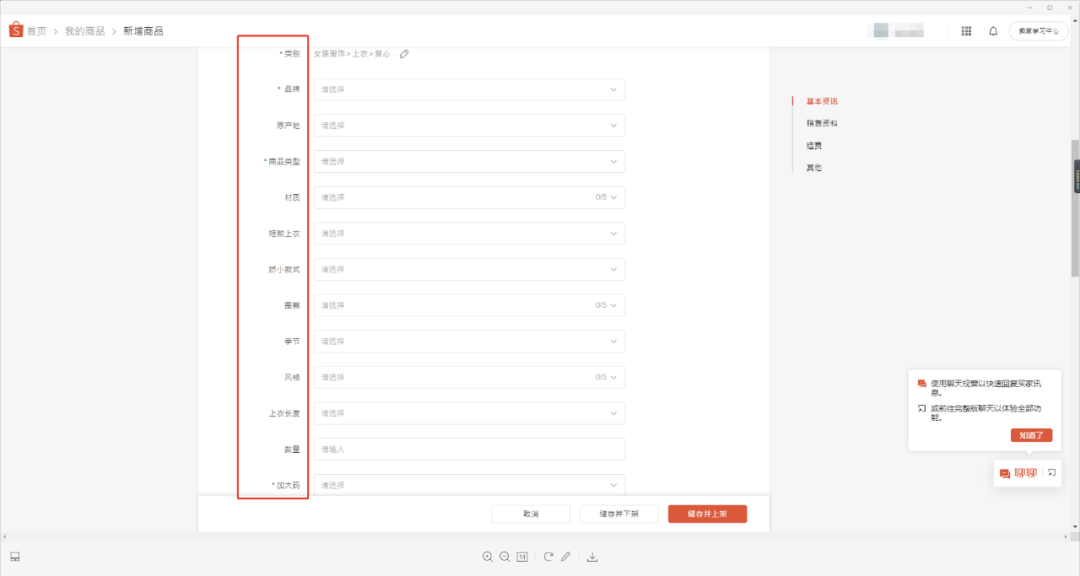This screenshot has height=576, width=1080.
Task: Expand the 原产地 selector
Action: tap(470, 125)
